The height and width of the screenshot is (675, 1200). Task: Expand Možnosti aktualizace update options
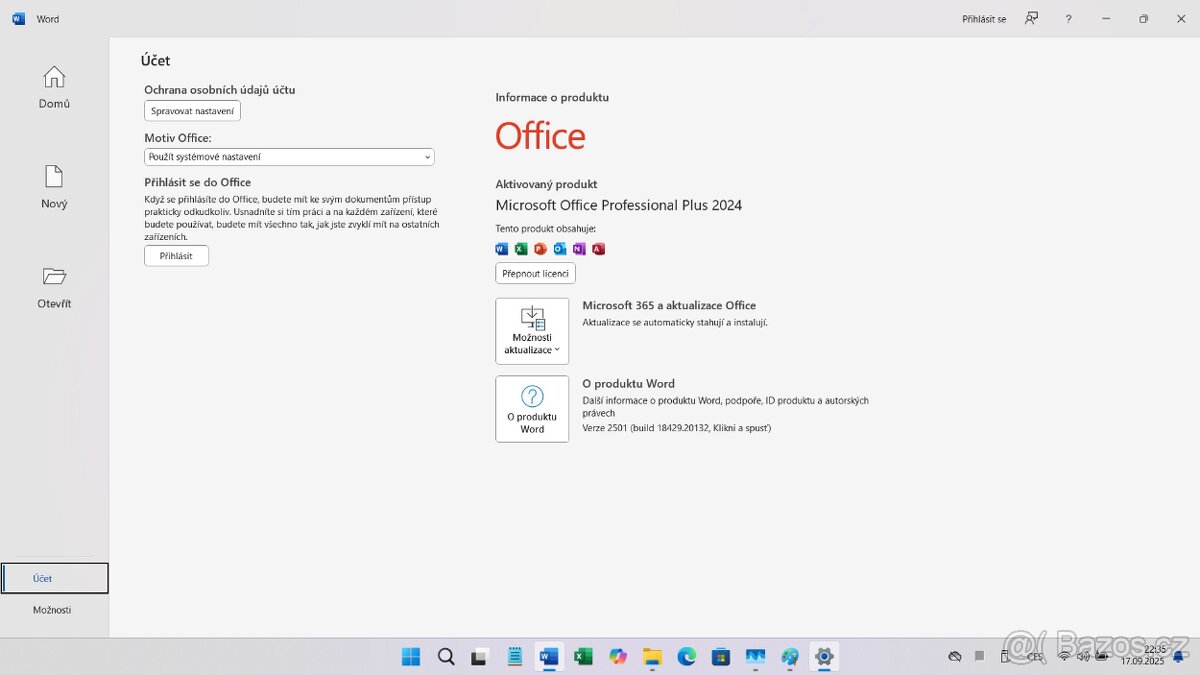[x=532, y=331]
